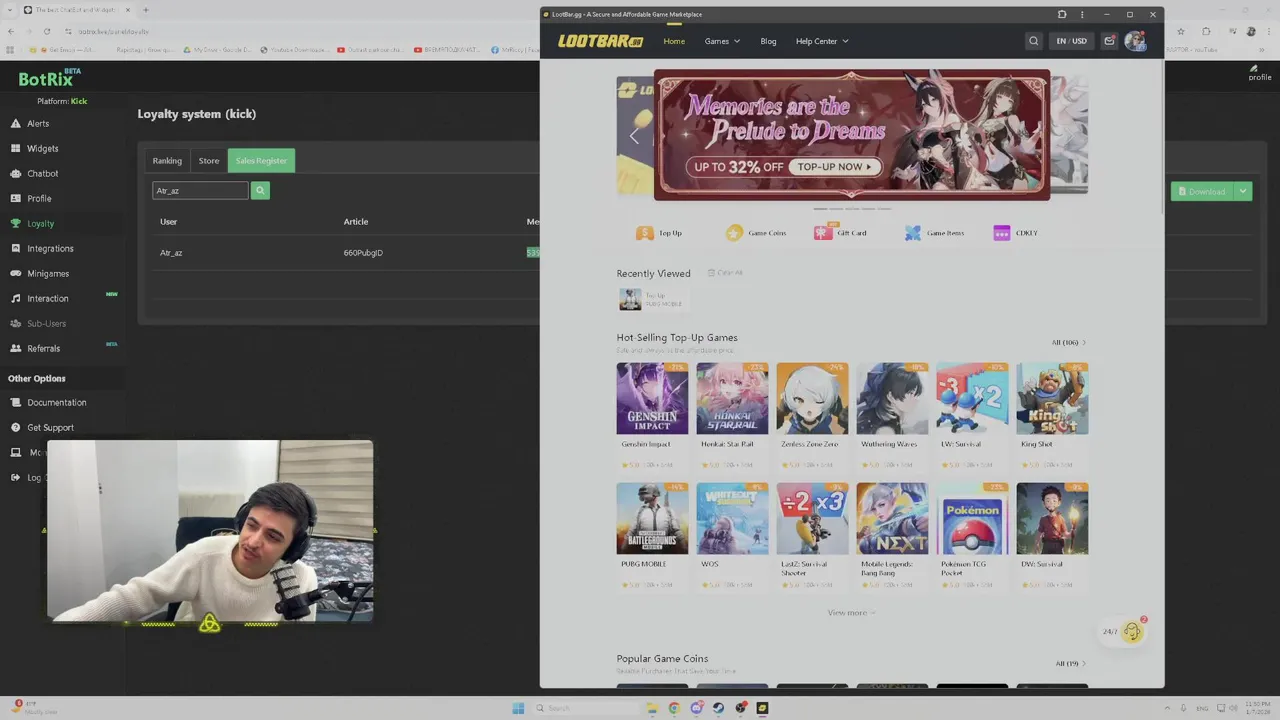Screen dimensions: 1280x720
Task: Open Windows Start menu
Action: tap(518, 708)
